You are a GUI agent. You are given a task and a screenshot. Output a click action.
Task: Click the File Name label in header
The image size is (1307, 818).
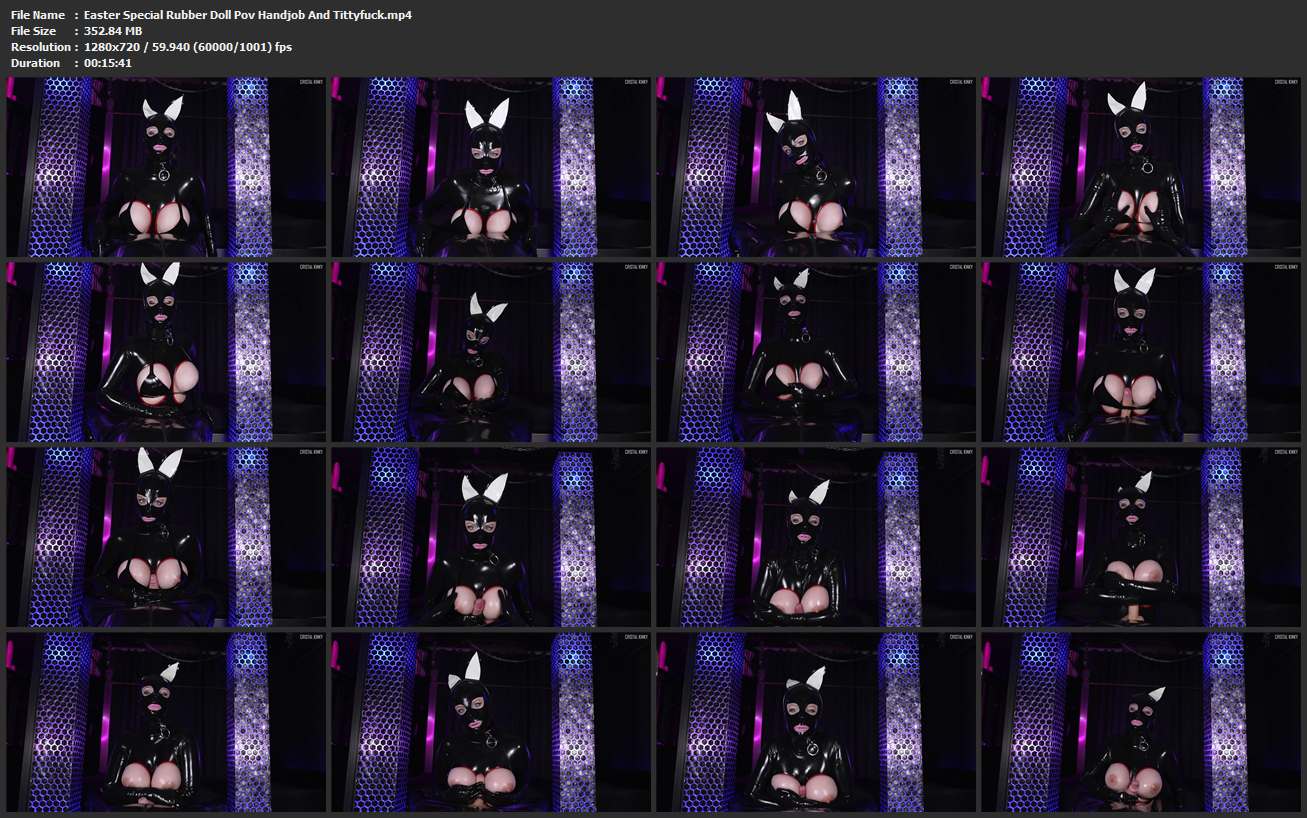click(x=38, y=15)
